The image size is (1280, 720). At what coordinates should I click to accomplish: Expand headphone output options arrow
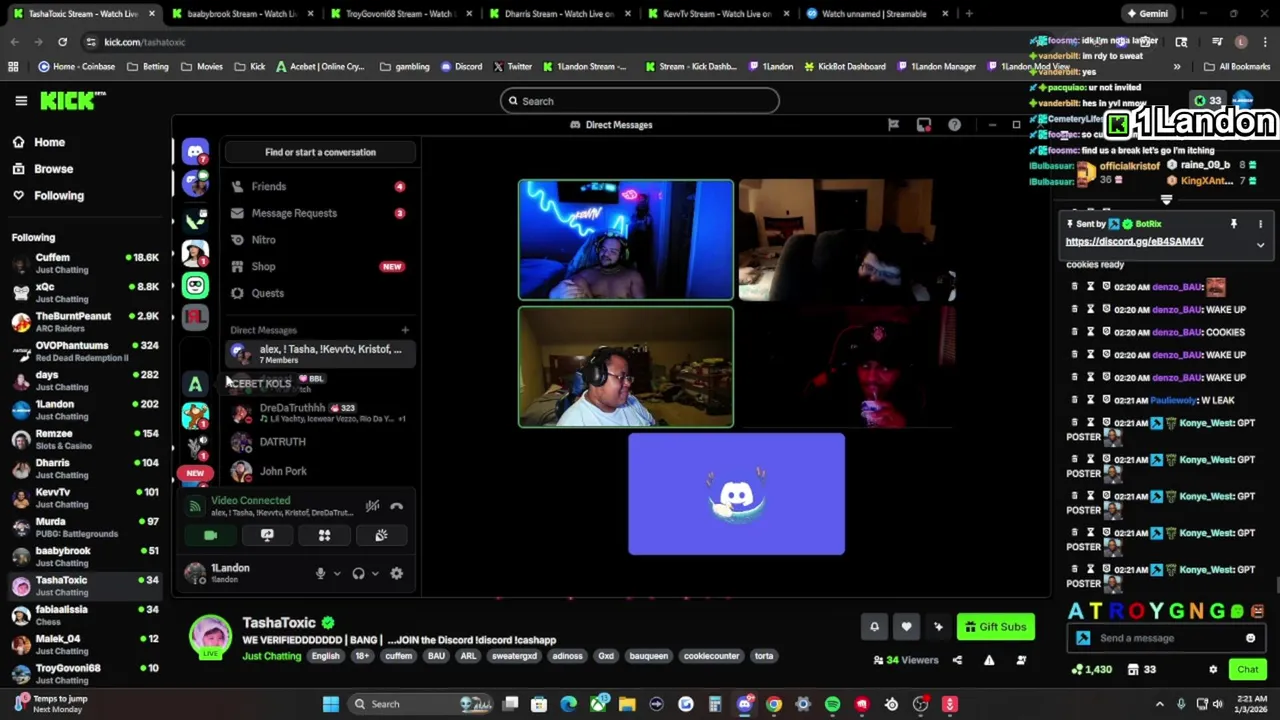click(x=375, y=574)
